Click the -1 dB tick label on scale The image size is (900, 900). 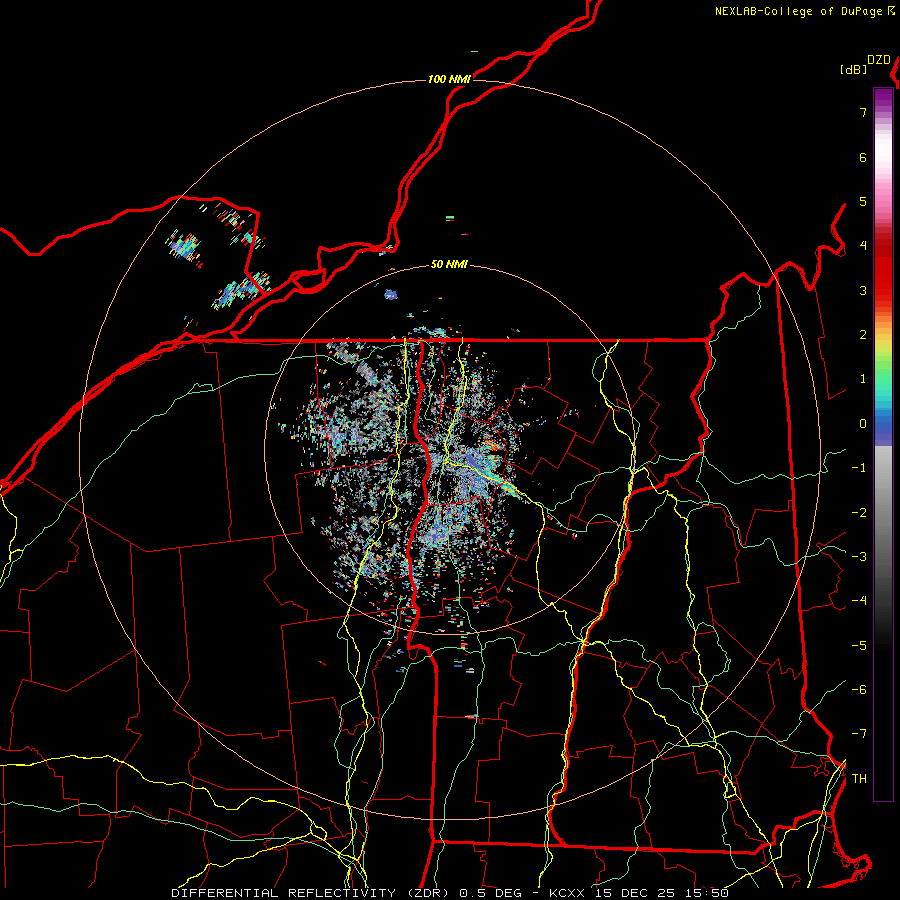click(x=859, y=468)
